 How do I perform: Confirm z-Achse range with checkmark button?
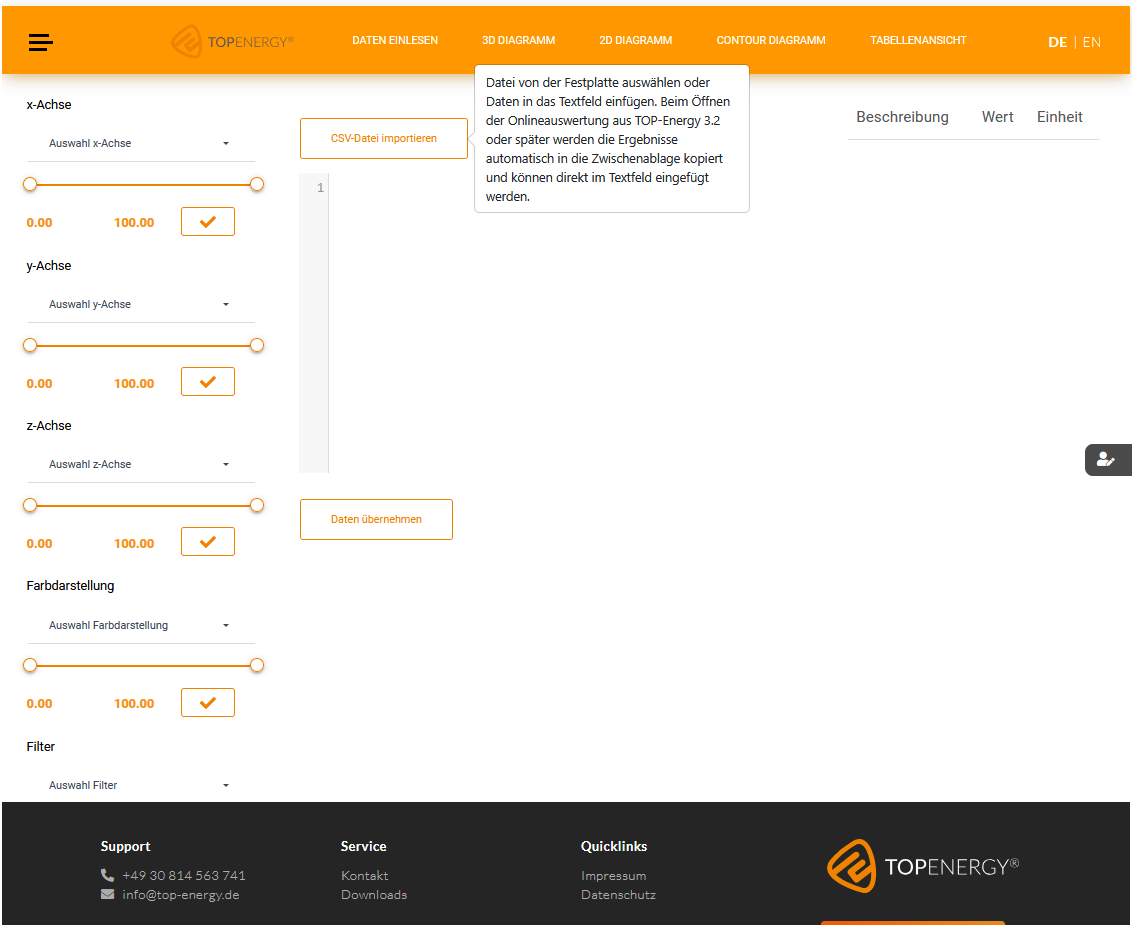[x=208, y=542]
